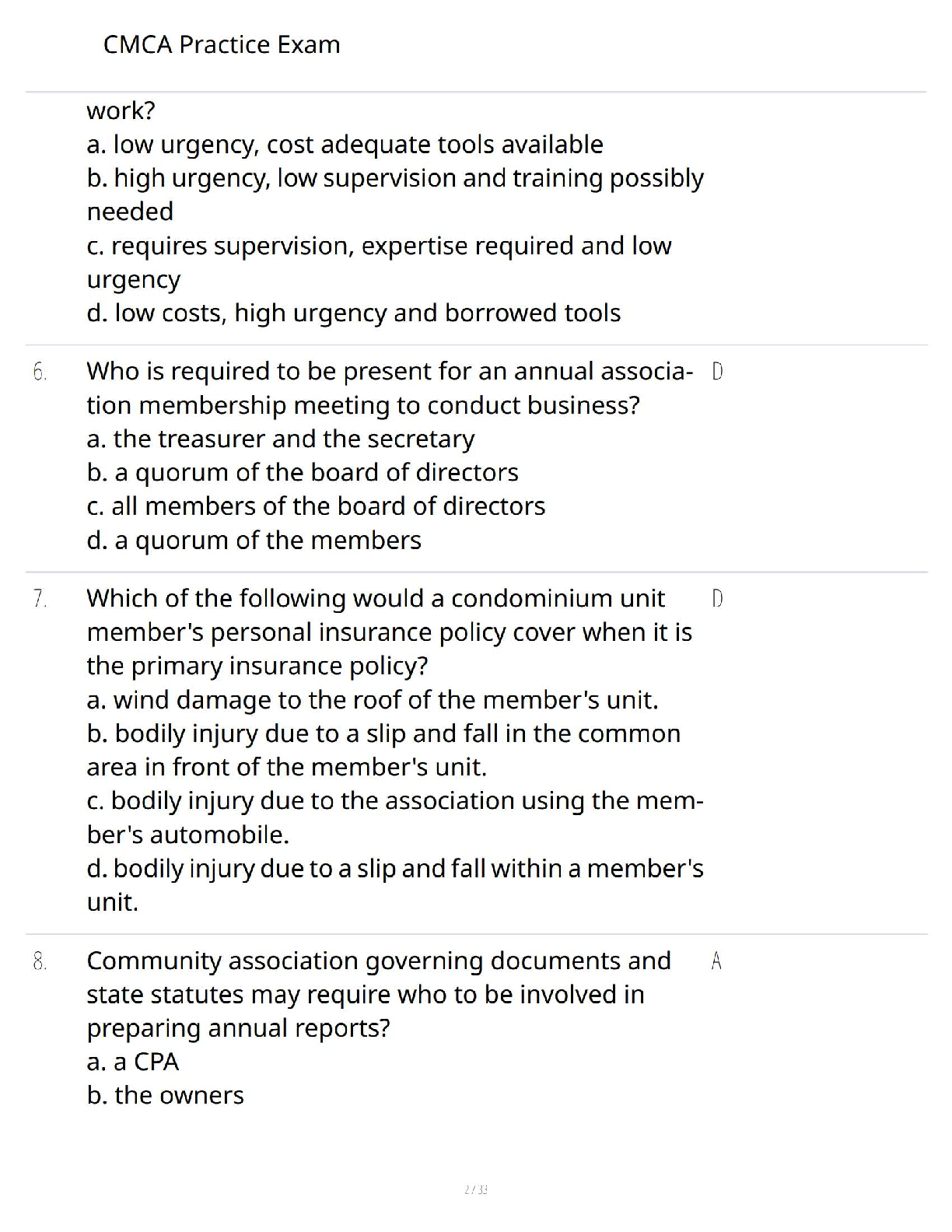
Task: Select option 'a. low urgency, cost adequate tools available'
Action: pyautogui.click(x=345, y=145)
